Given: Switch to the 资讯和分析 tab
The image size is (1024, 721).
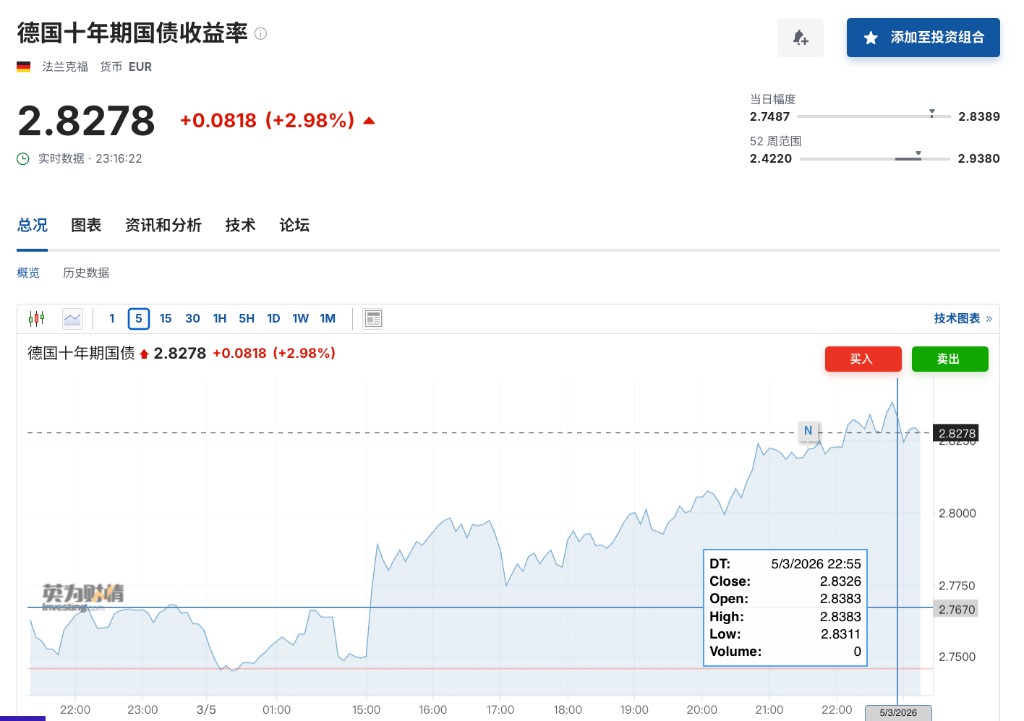Looking at the screenshot, I should point(163,225).
